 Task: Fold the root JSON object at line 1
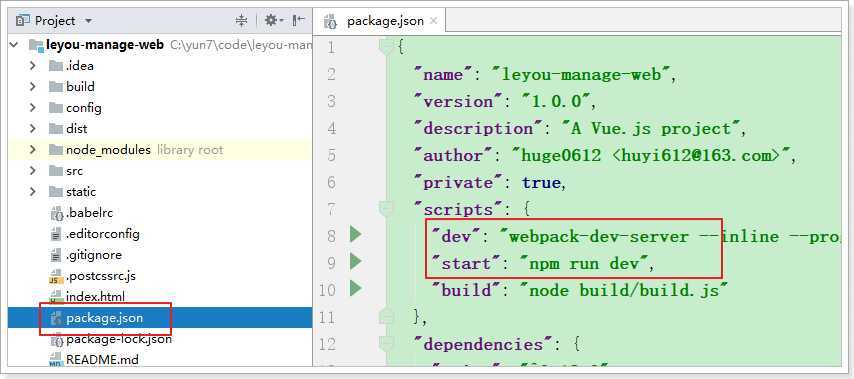[x=386, y=47]
